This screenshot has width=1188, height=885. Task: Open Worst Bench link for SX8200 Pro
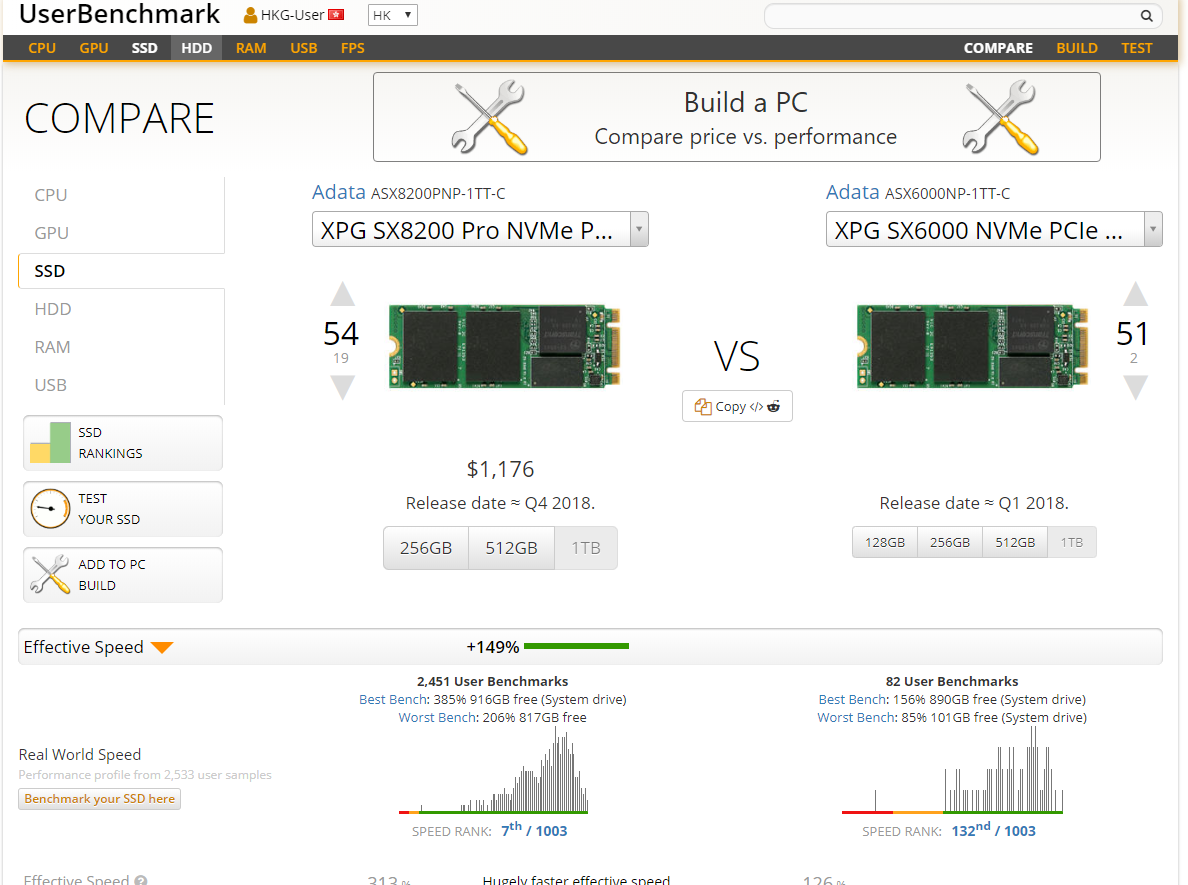point(437,718)
